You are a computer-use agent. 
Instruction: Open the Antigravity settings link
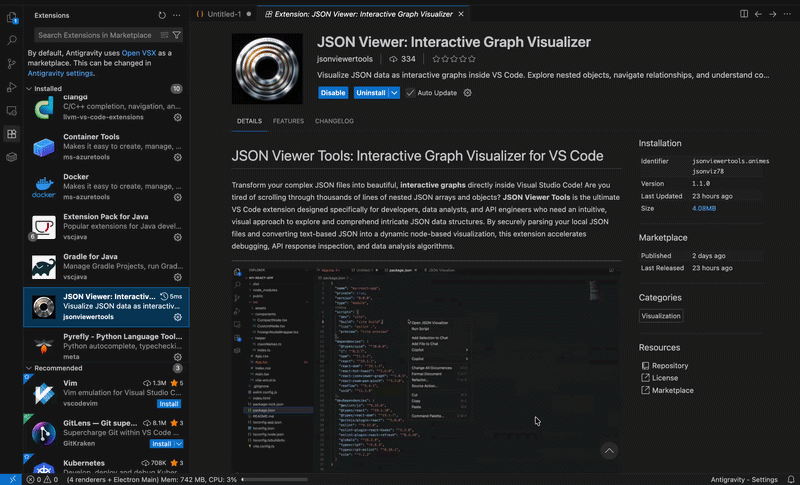click(x=60, y=73)
